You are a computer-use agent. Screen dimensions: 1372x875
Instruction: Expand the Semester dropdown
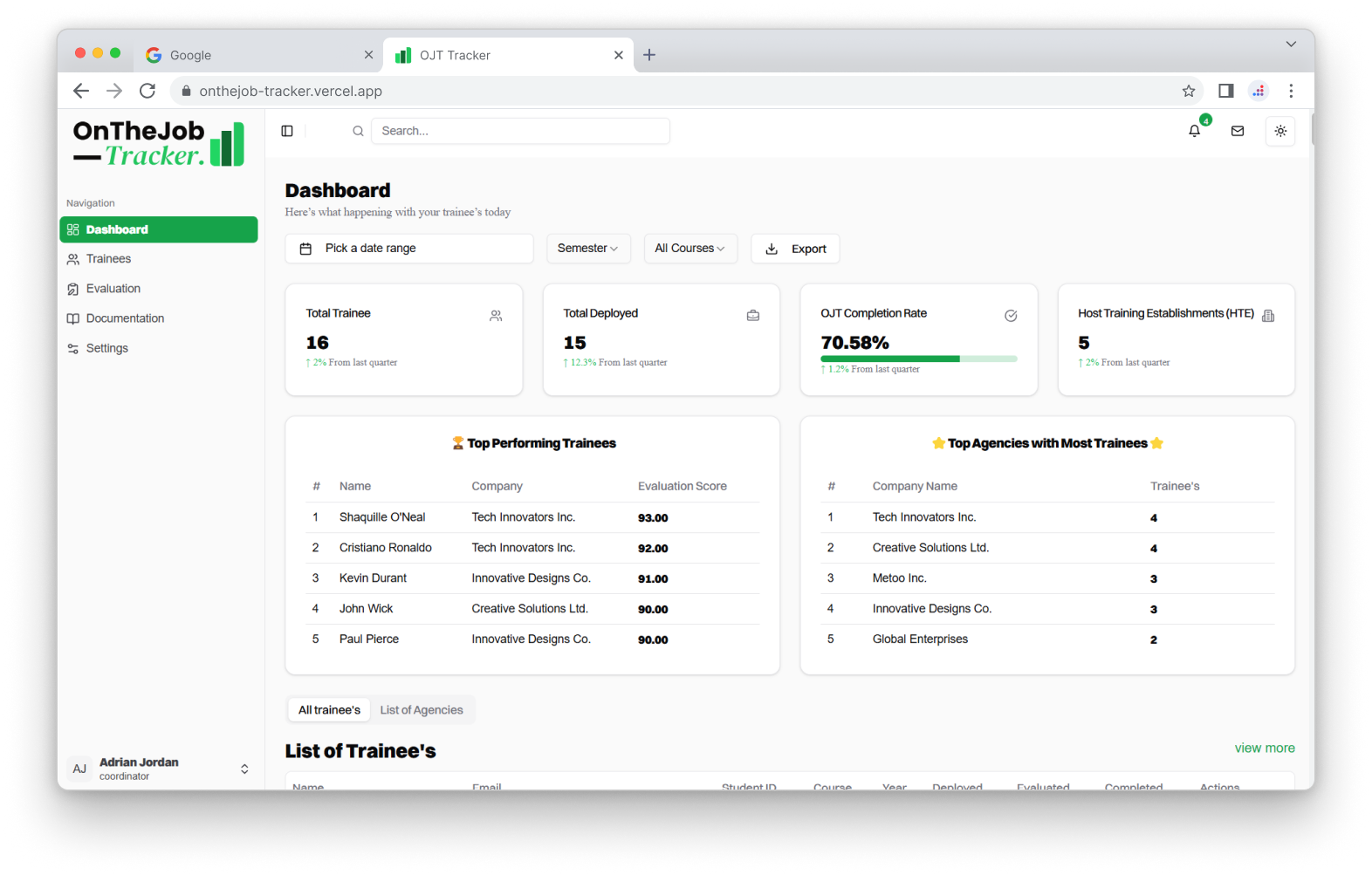click(x=587, y=249)
